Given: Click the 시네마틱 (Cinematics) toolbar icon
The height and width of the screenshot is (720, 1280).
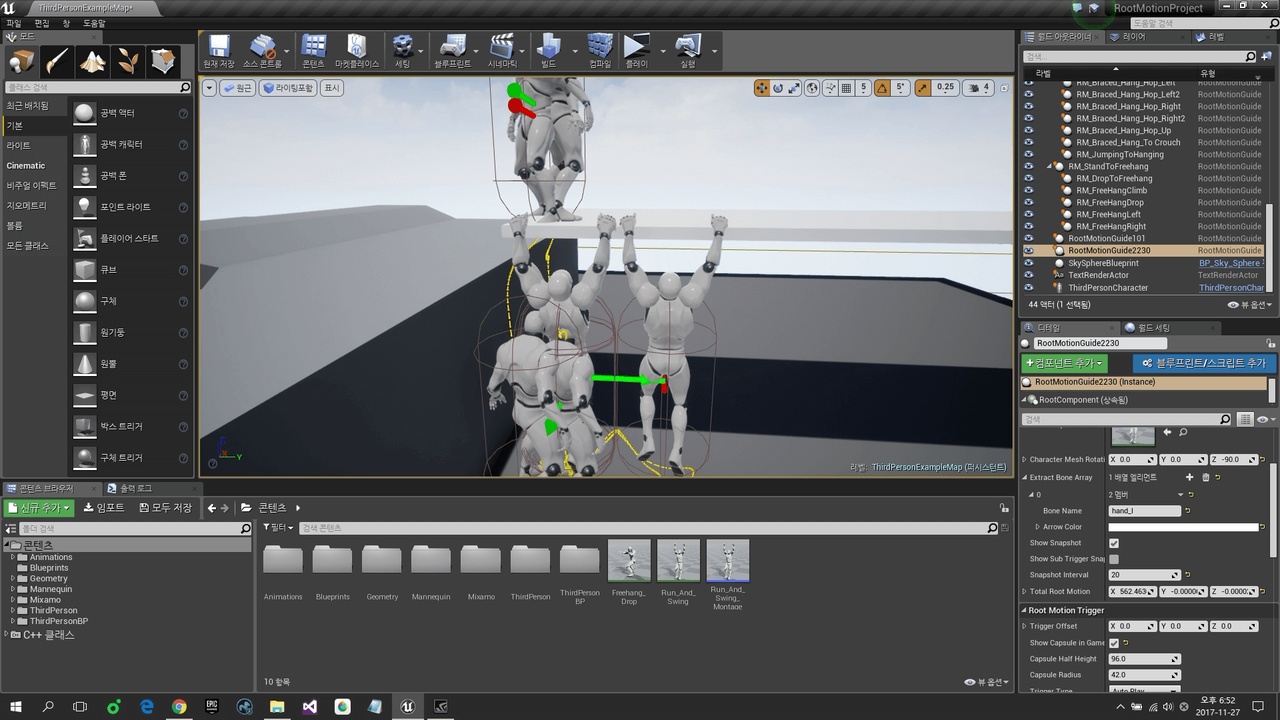Looking at the screenshot, I should click(501, 48).
